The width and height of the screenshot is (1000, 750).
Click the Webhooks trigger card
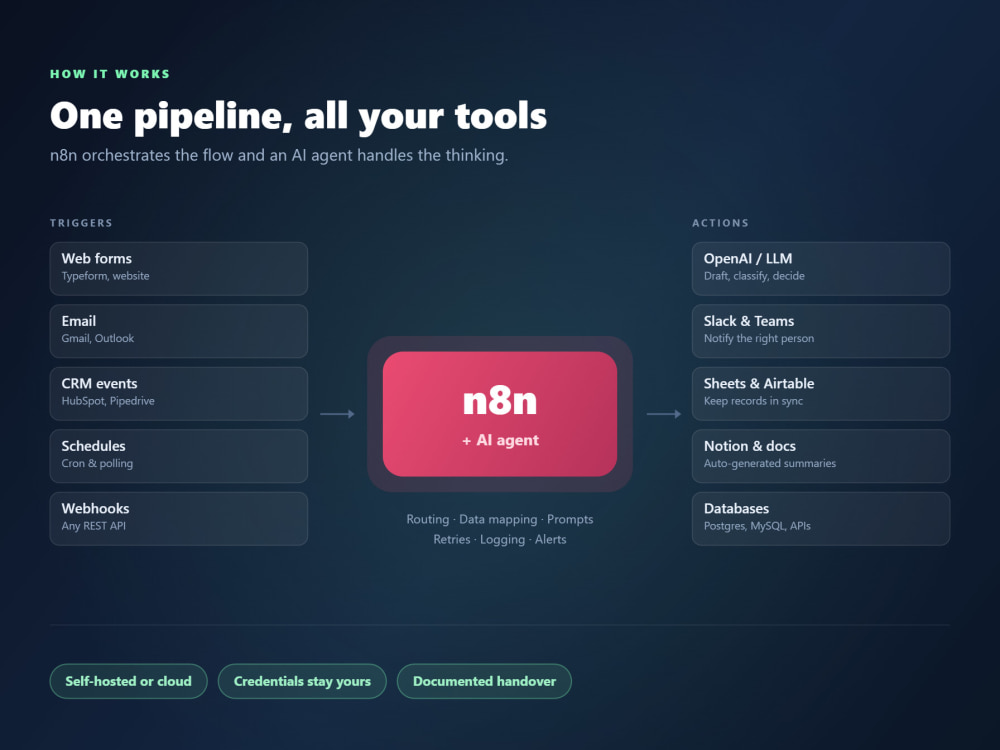pos(179,518)
